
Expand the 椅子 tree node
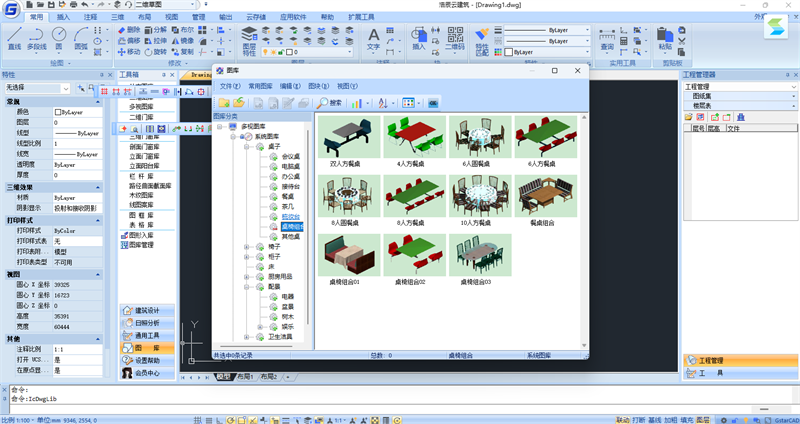coord(246,246)
